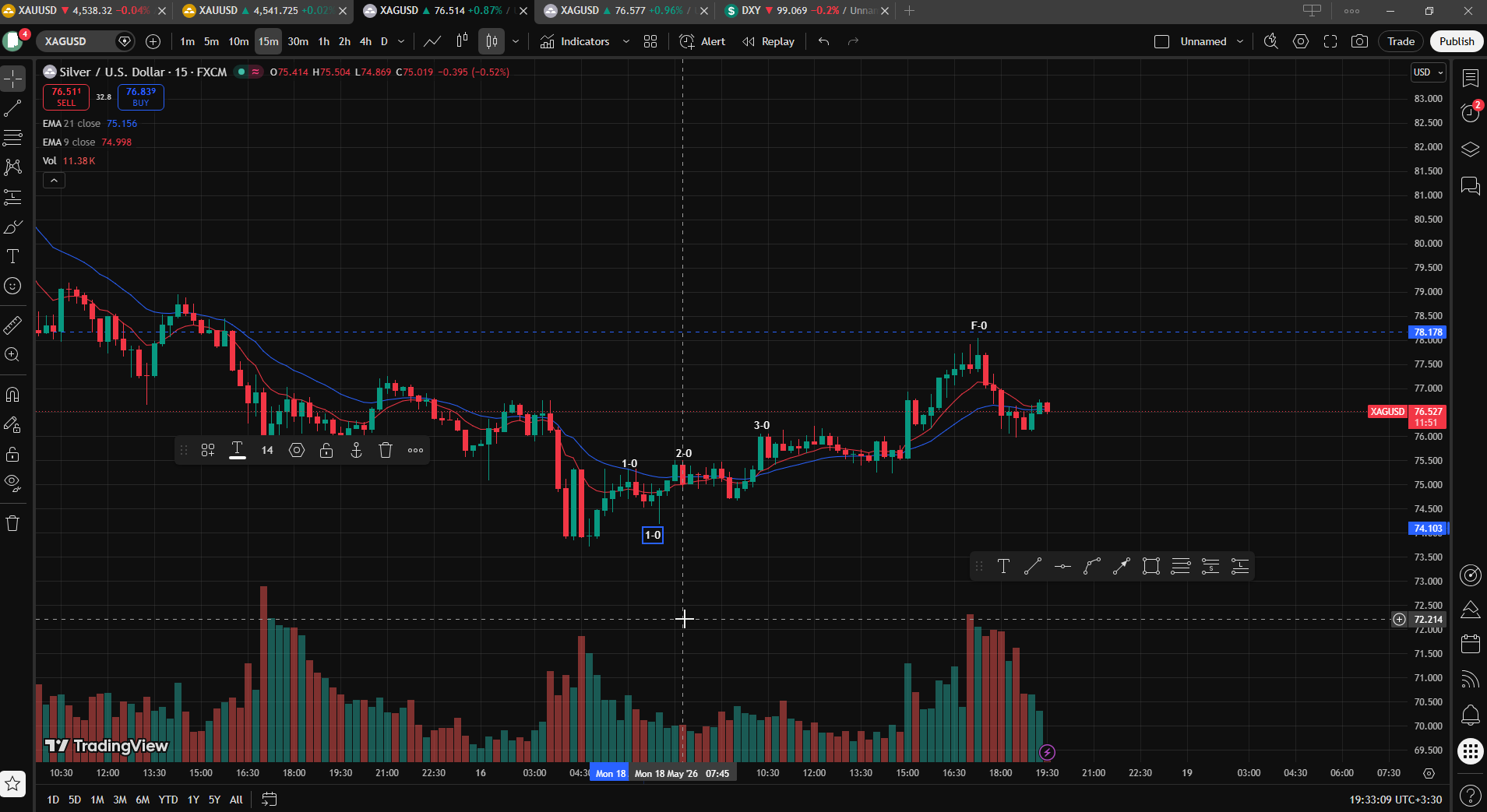
Task: Select the 1h timeframe
Action: click(324, 41)
